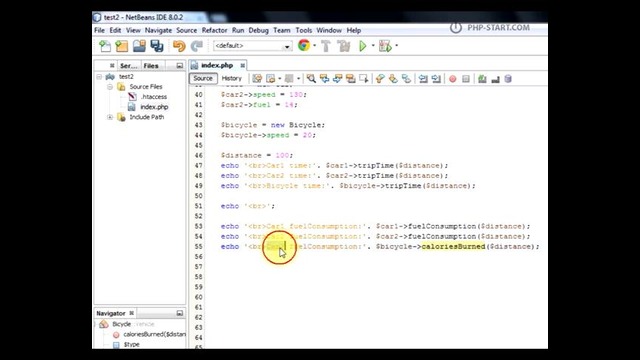The width and height of the screenshot is (640, 360).
Task: Click the Shift Line Right icon
Action: pos(436,79)
